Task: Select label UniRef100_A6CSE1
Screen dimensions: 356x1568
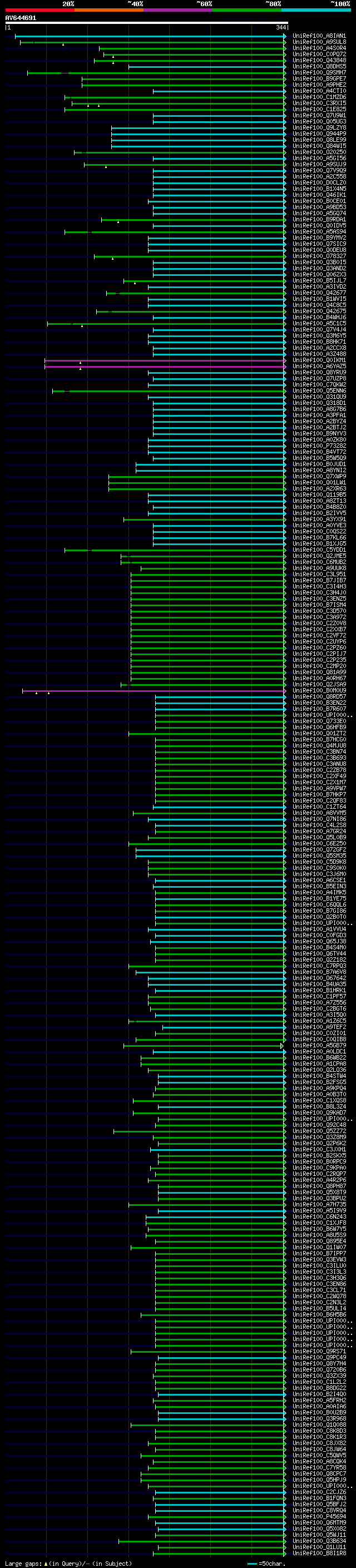Action: [x=319, y=881]
